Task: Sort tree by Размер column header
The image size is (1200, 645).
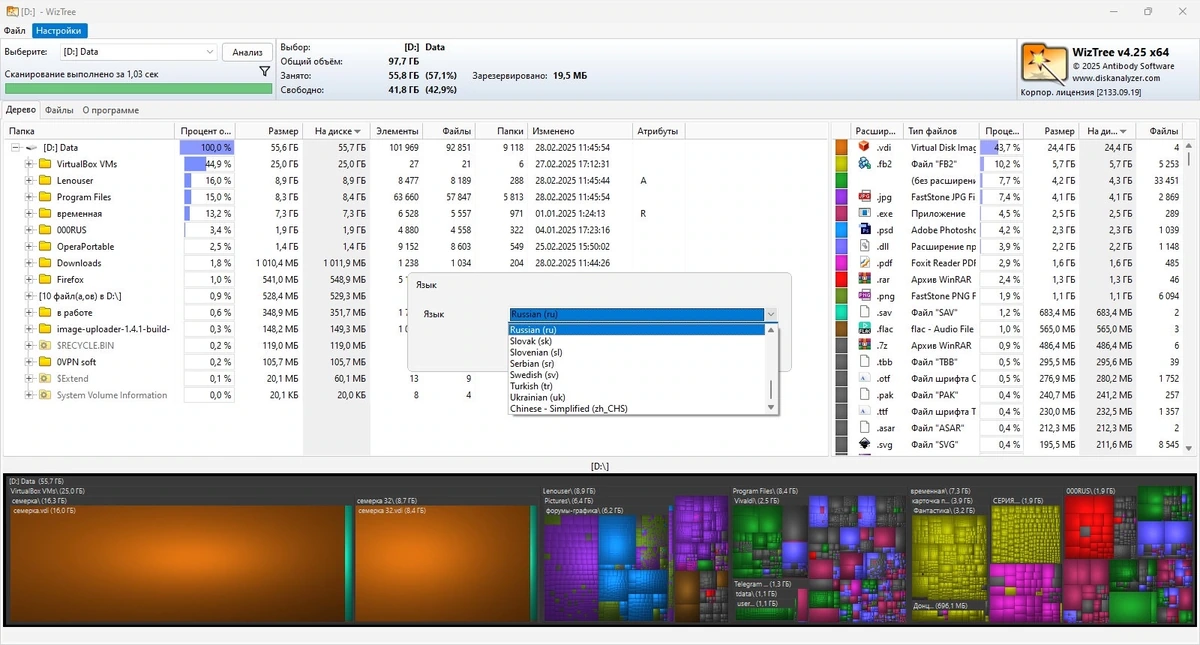Action: pyautogui.click(x=270, y=131)
